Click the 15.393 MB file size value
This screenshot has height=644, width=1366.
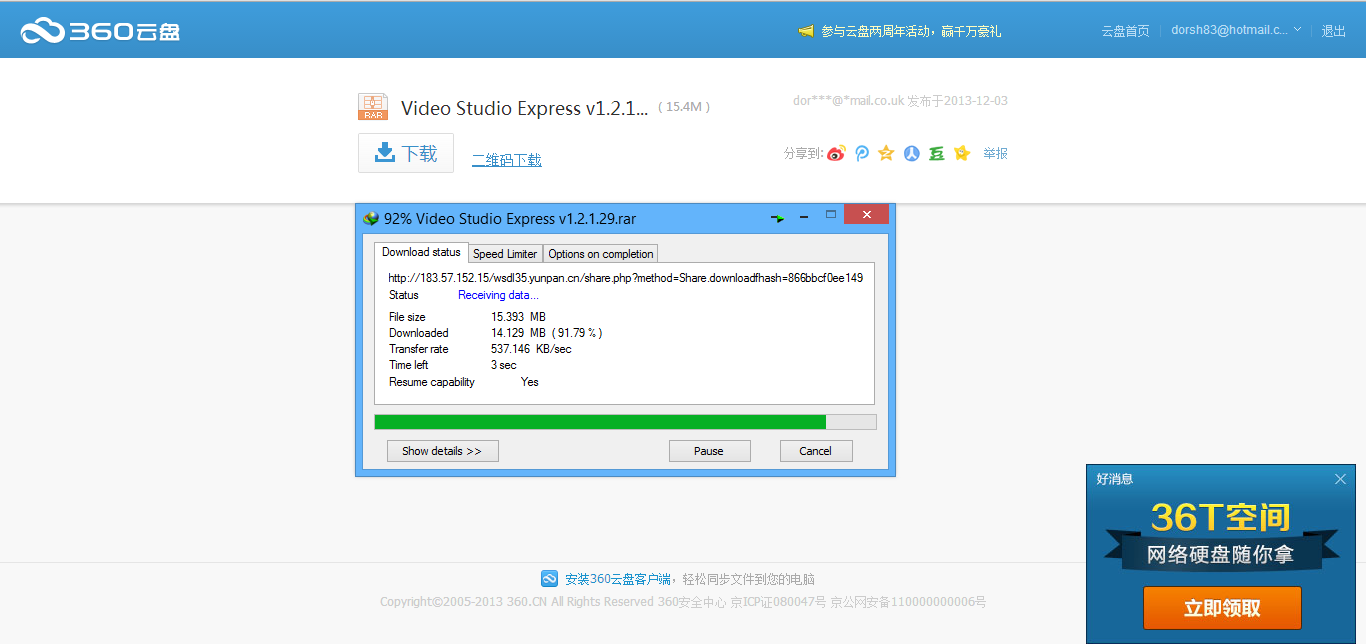pos(517,317)
